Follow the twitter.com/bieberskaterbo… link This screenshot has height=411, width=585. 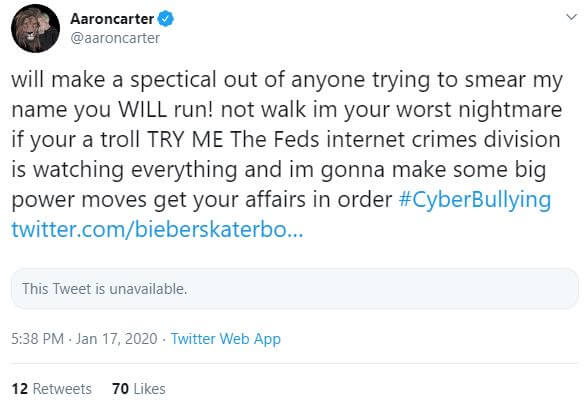pyautogui.click(x=157, y=229)
